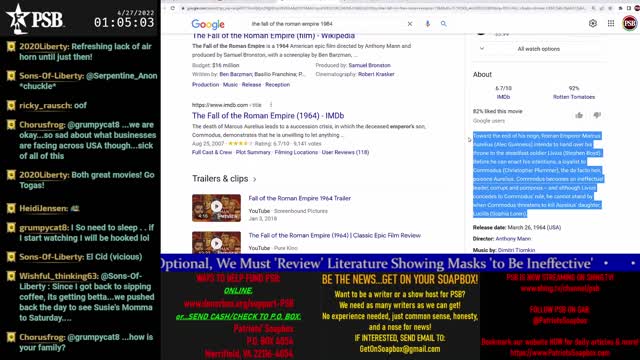The image size is (640, 360).
Task: Focus the search field with the Roman Empire query
Action: (x=327, y=24)
